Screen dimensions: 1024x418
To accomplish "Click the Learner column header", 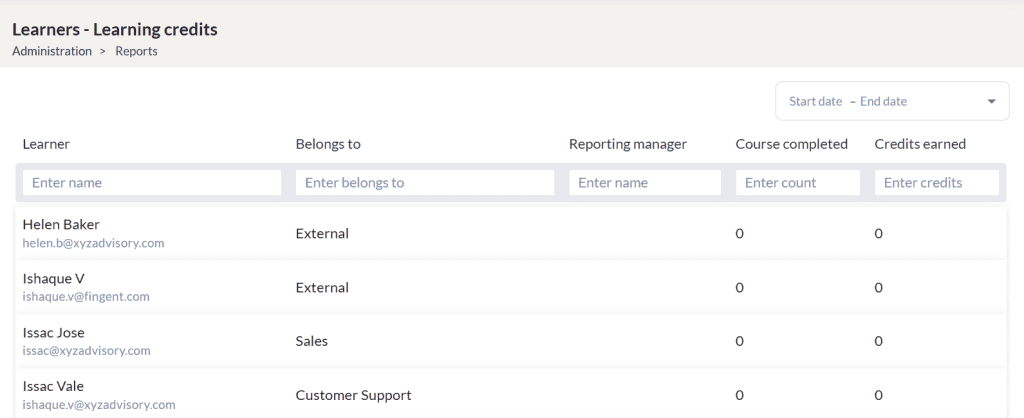I will tap(46, 144).
